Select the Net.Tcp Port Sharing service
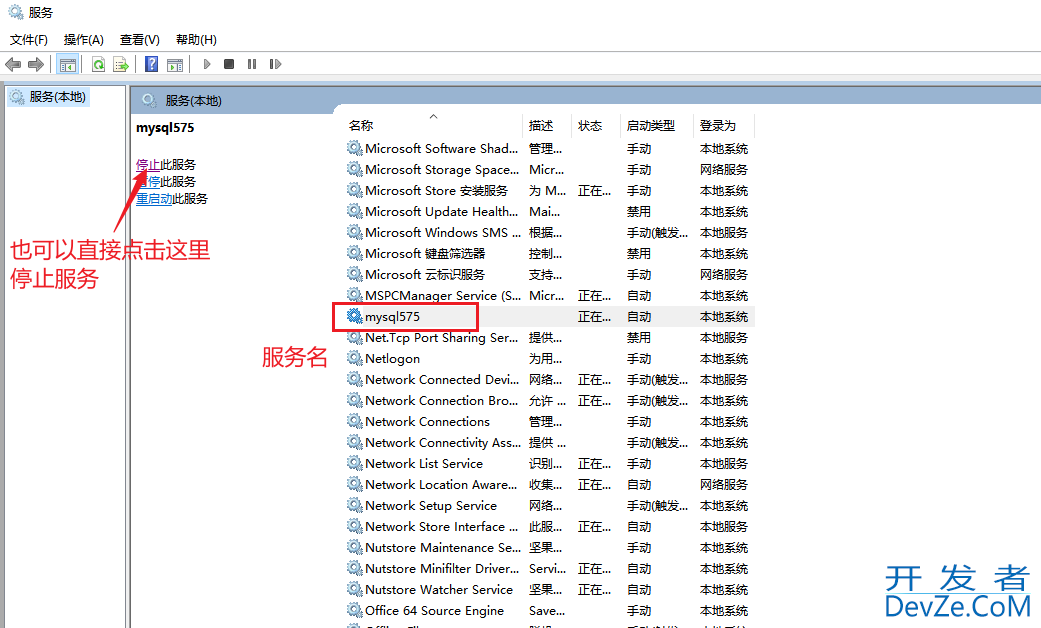Screen dimensions: 1041x628 pyautogui.click(x=550, y=338)
